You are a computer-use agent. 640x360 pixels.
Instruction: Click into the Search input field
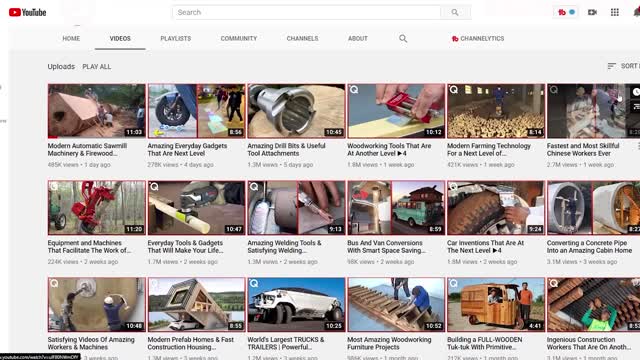pyautogui.click(x=307, y=12)
